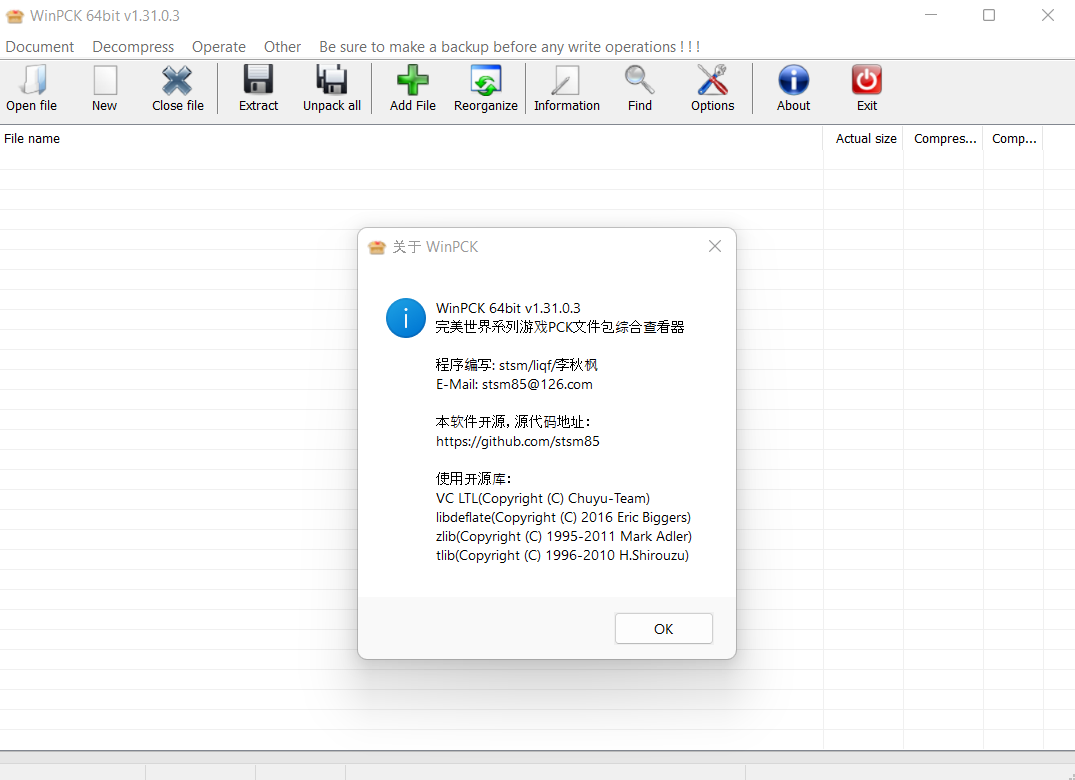Click the WinPCK icon in the About dialog title

[x=377, y=247]
